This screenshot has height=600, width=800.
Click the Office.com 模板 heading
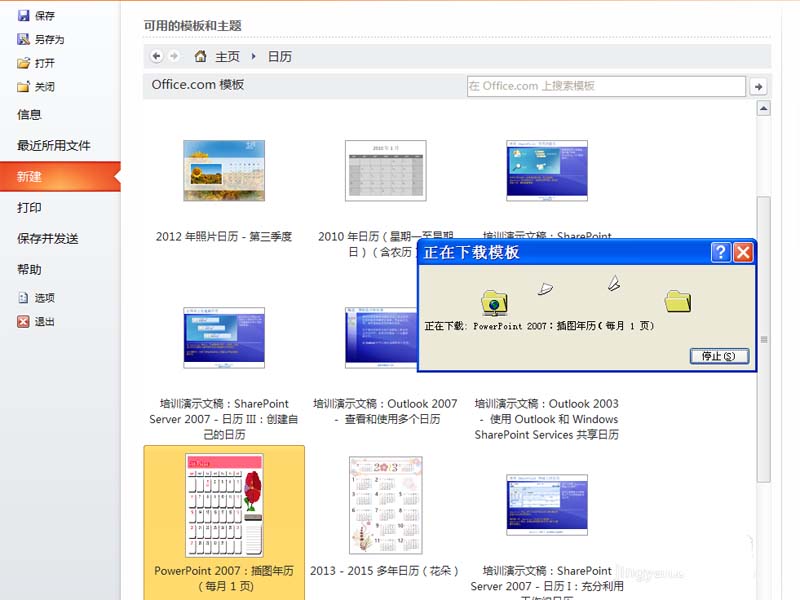click(198, 85)
